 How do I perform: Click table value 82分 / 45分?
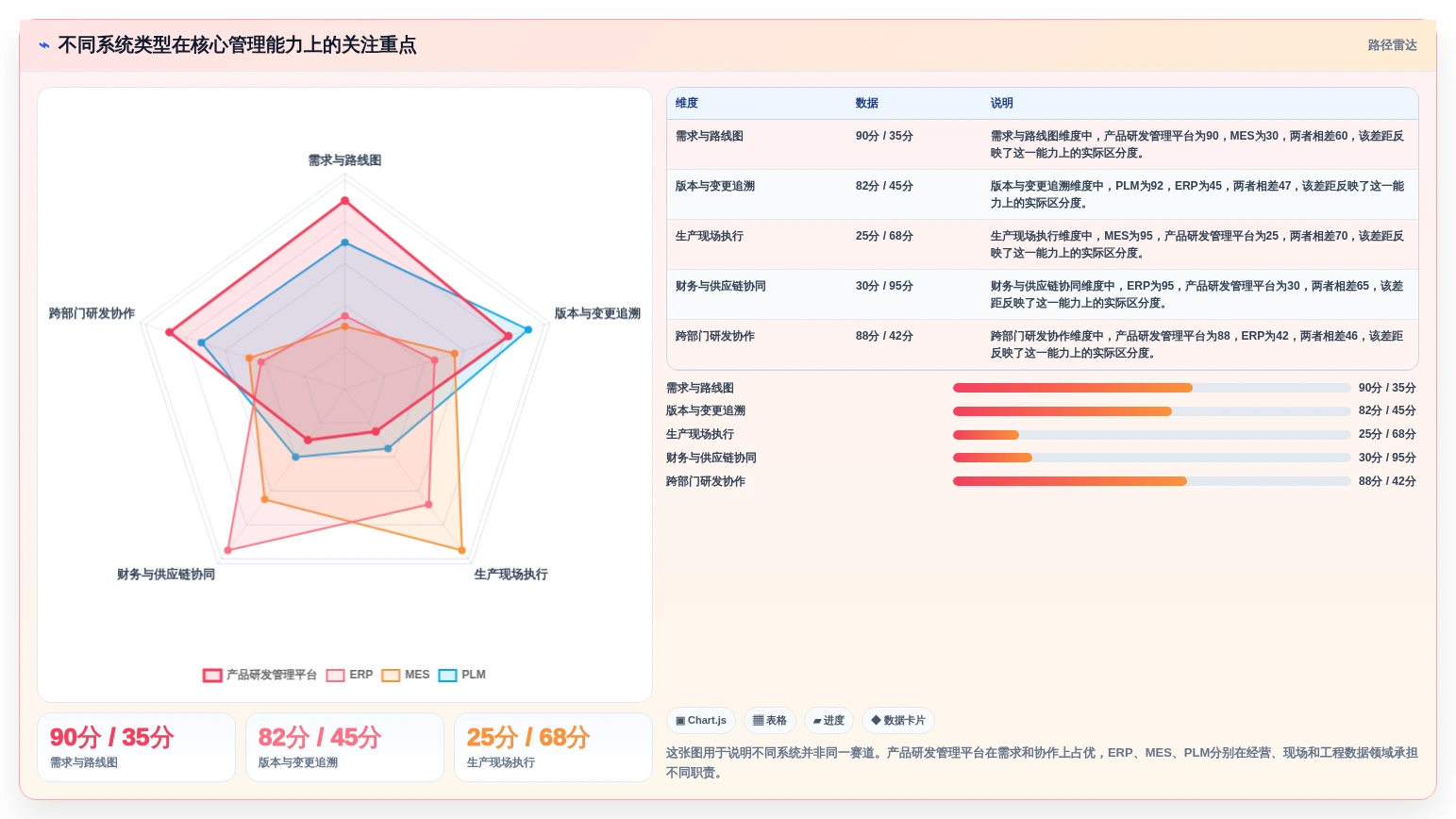tap(884, 186)
